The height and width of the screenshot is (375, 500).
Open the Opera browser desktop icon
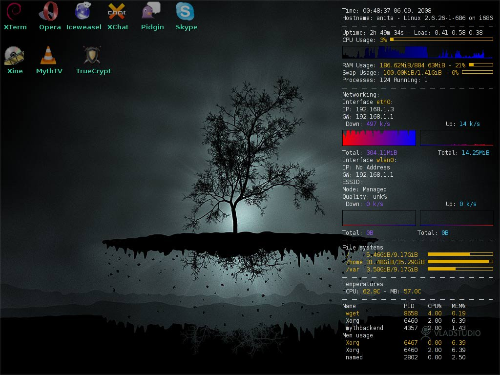49,11
